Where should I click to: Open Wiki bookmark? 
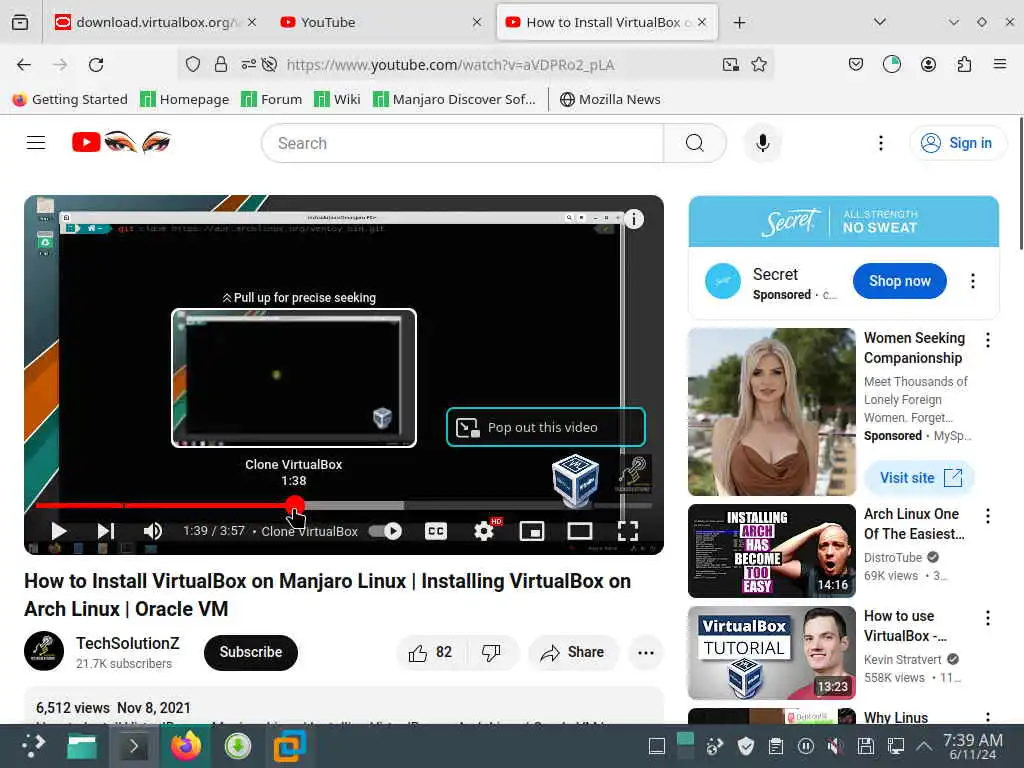click(337, 99)
